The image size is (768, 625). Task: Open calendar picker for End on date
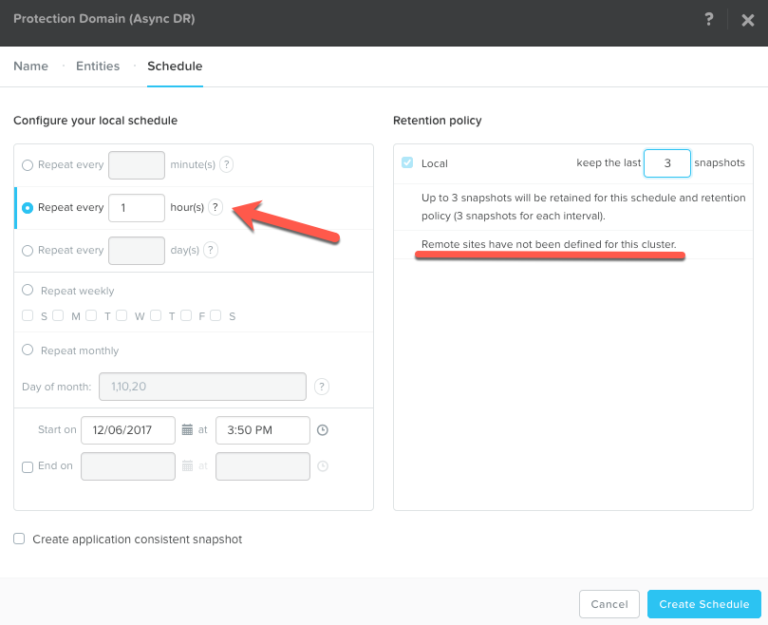187,466
